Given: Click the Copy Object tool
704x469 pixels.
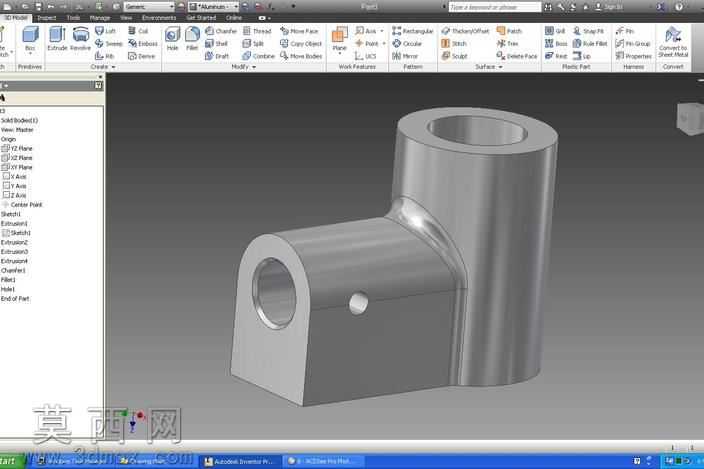Looking at the screenshot, I should point(301,44).
